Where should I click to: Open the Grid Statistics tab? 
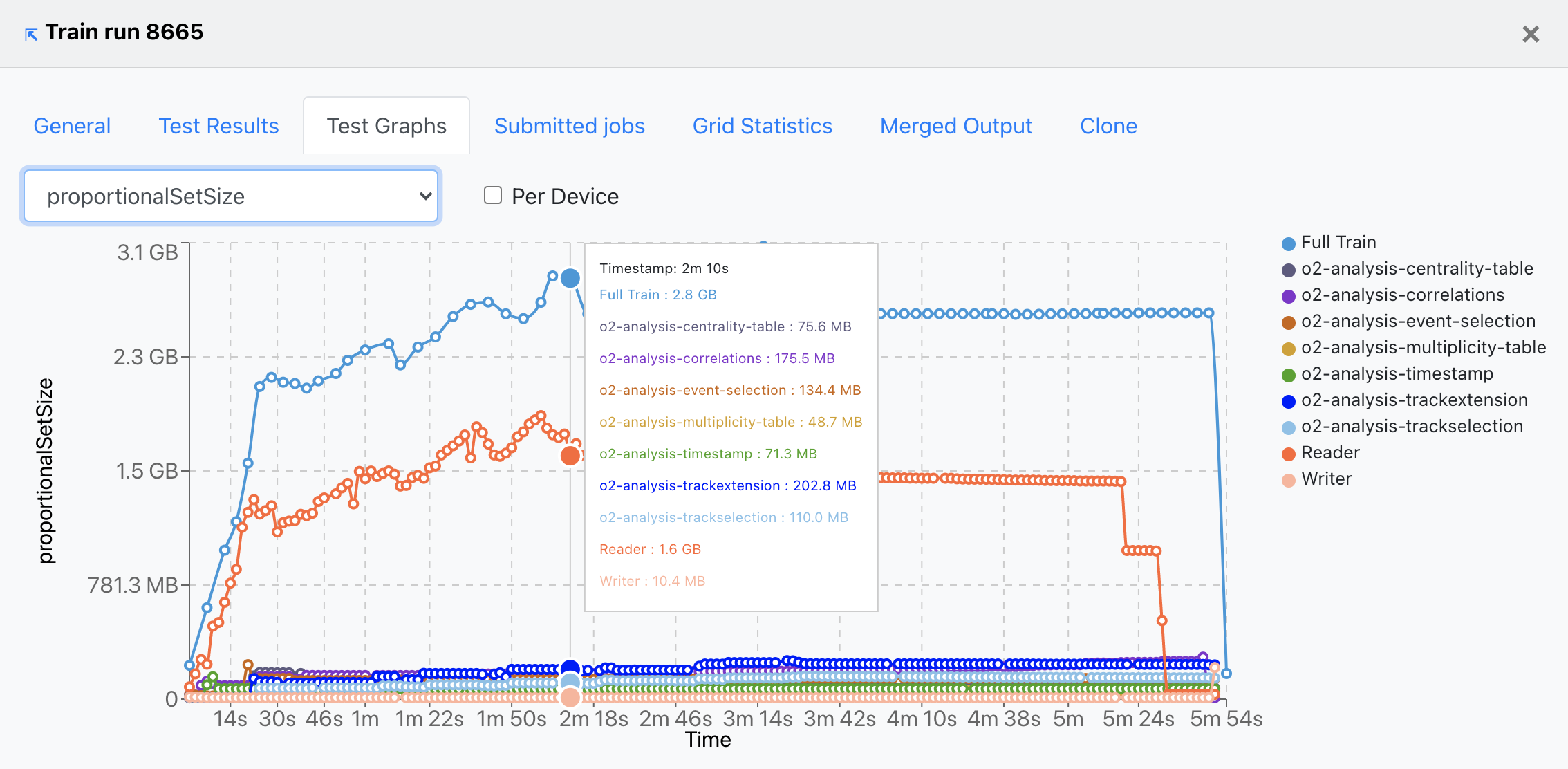[x=762, y=126]
